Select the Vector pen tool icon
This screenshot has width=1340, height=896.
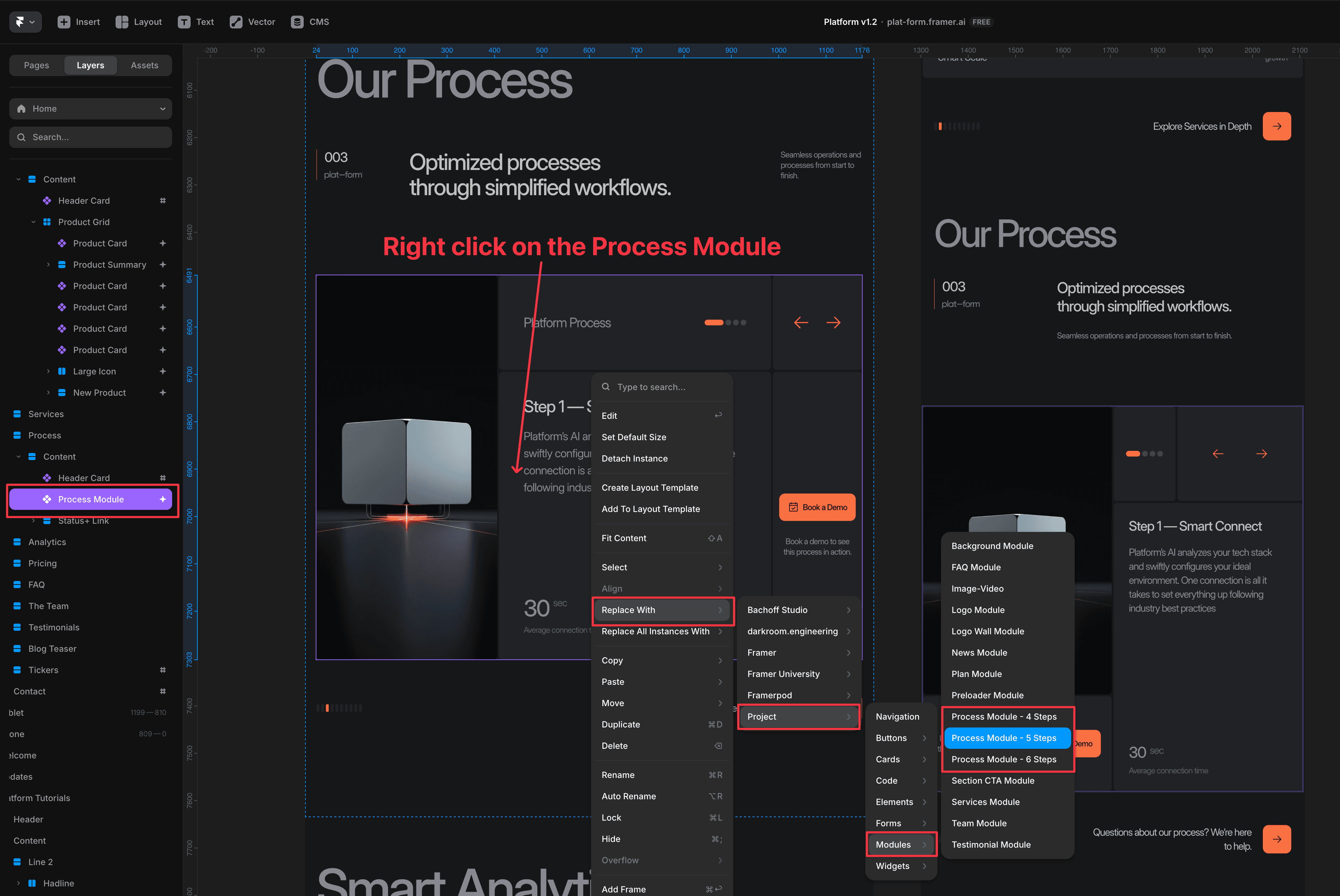click(x=235, y=22)
